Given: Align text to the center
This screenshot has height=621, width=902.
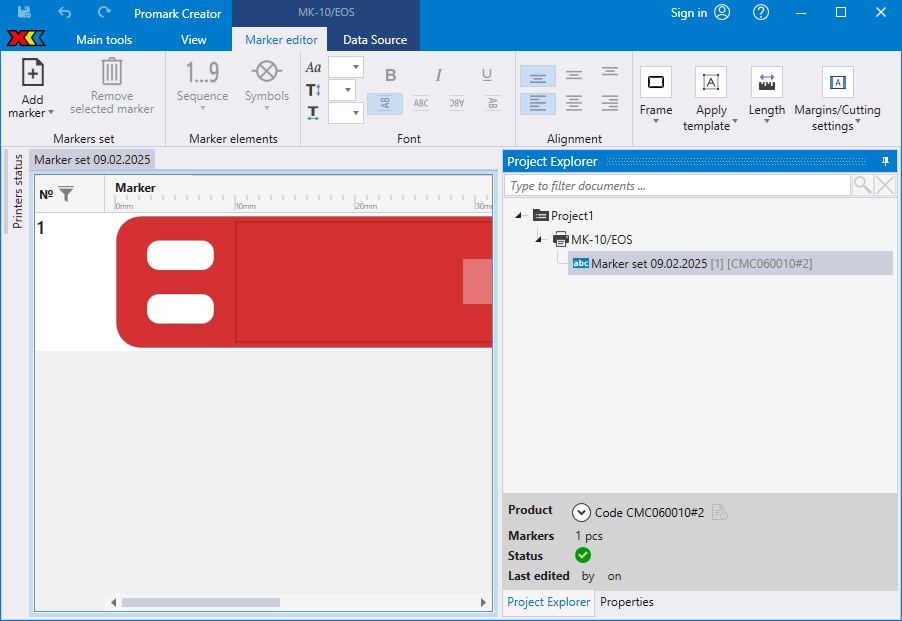Looking at the screenshot, I should coord(574,104).
